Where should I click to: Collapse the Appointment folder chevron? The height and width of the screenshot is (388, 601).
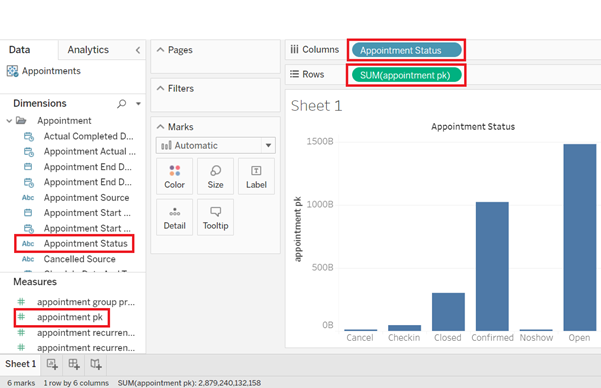(x=9, y=121)
